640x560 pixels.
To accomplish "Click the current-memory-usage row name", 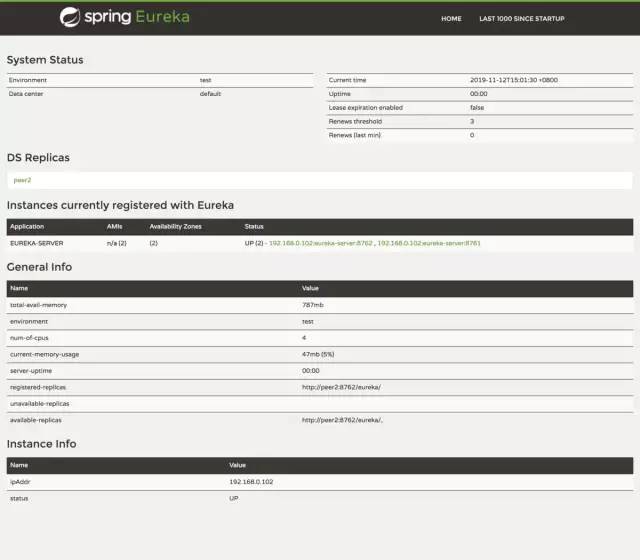I will click(44, 355).
